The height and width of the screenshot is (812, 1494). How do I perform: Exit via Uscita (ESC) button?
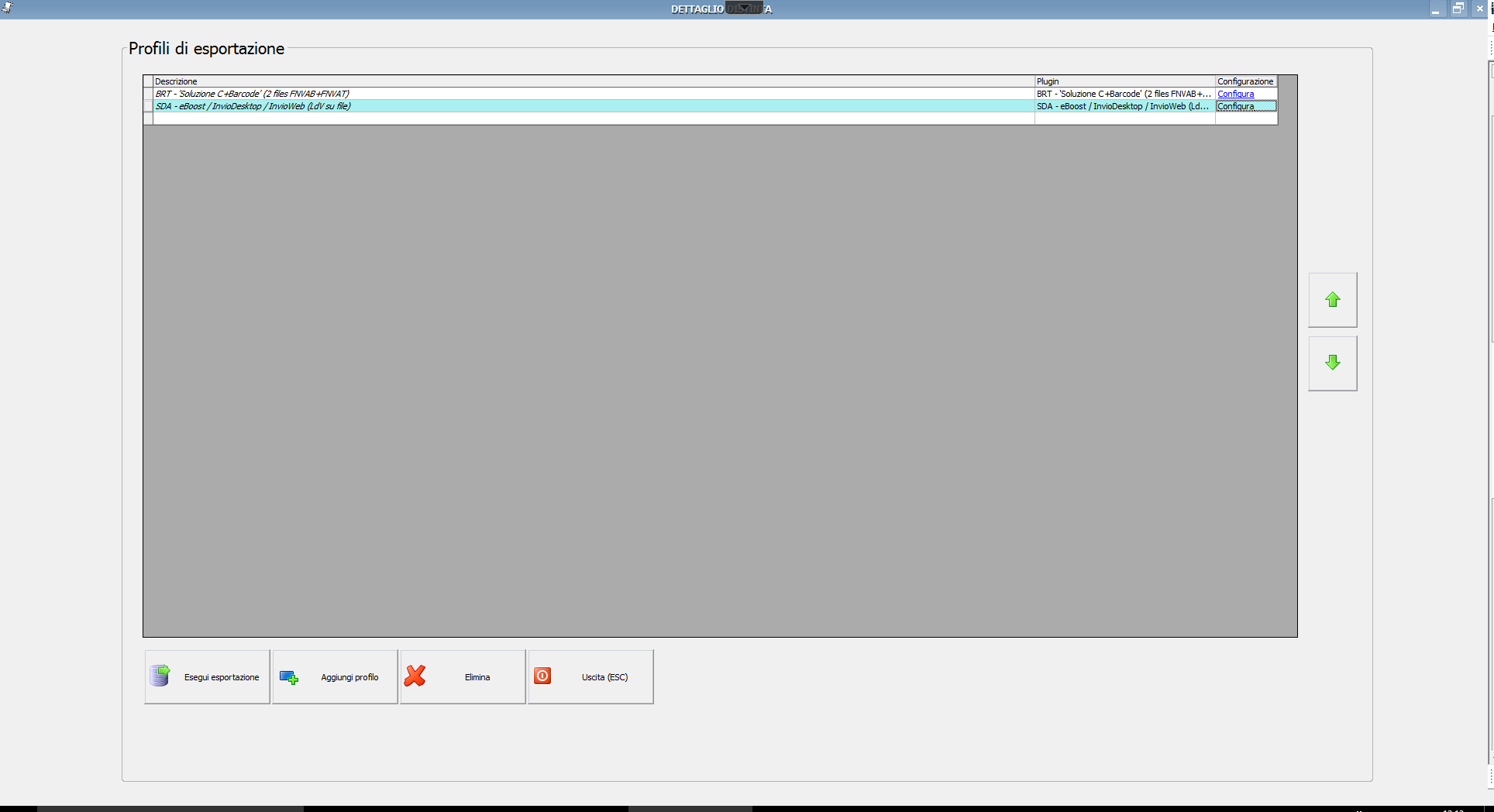coord(590,677)
